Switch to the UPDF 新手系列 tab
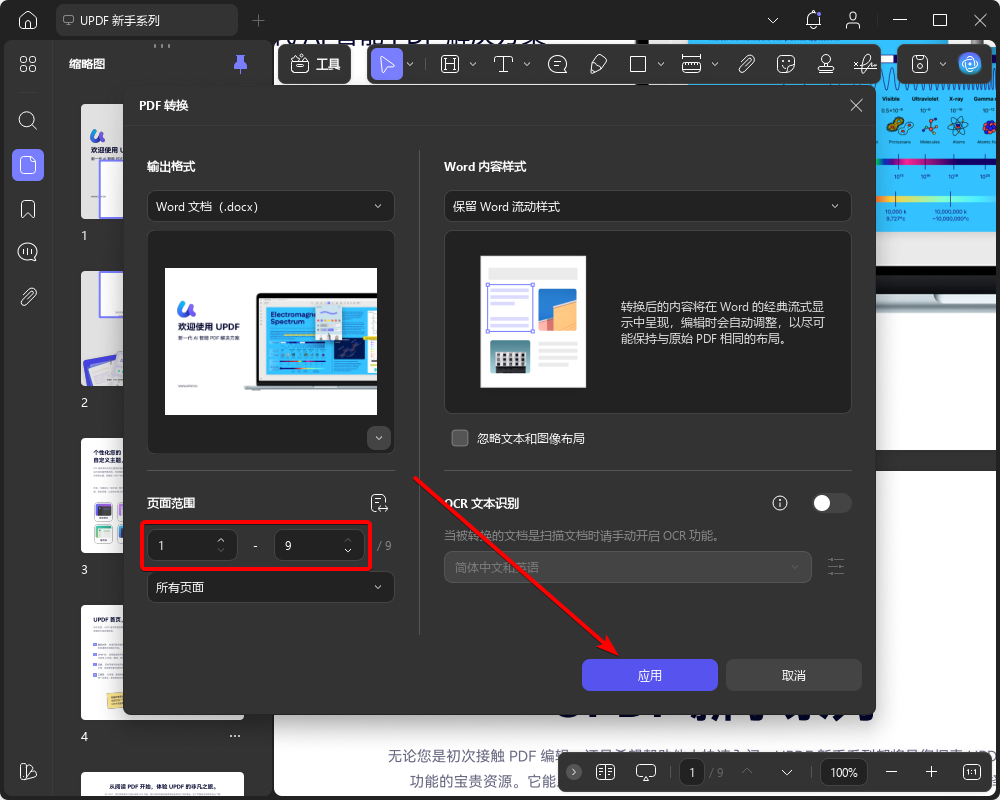This screenshot has width=1000, height=800. [x=147, y=20]
